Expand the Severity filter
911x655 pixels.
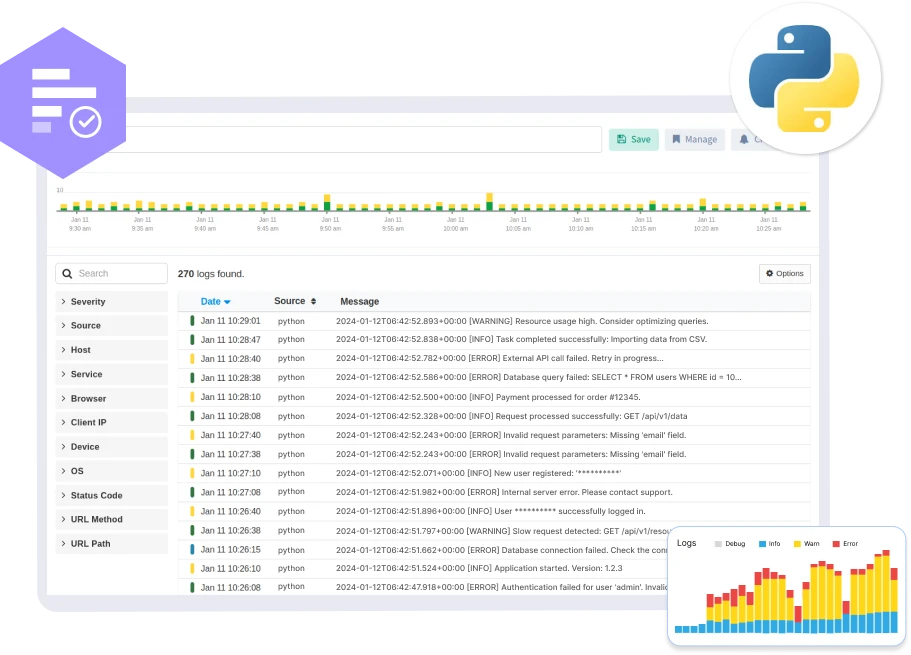(112, 302)
